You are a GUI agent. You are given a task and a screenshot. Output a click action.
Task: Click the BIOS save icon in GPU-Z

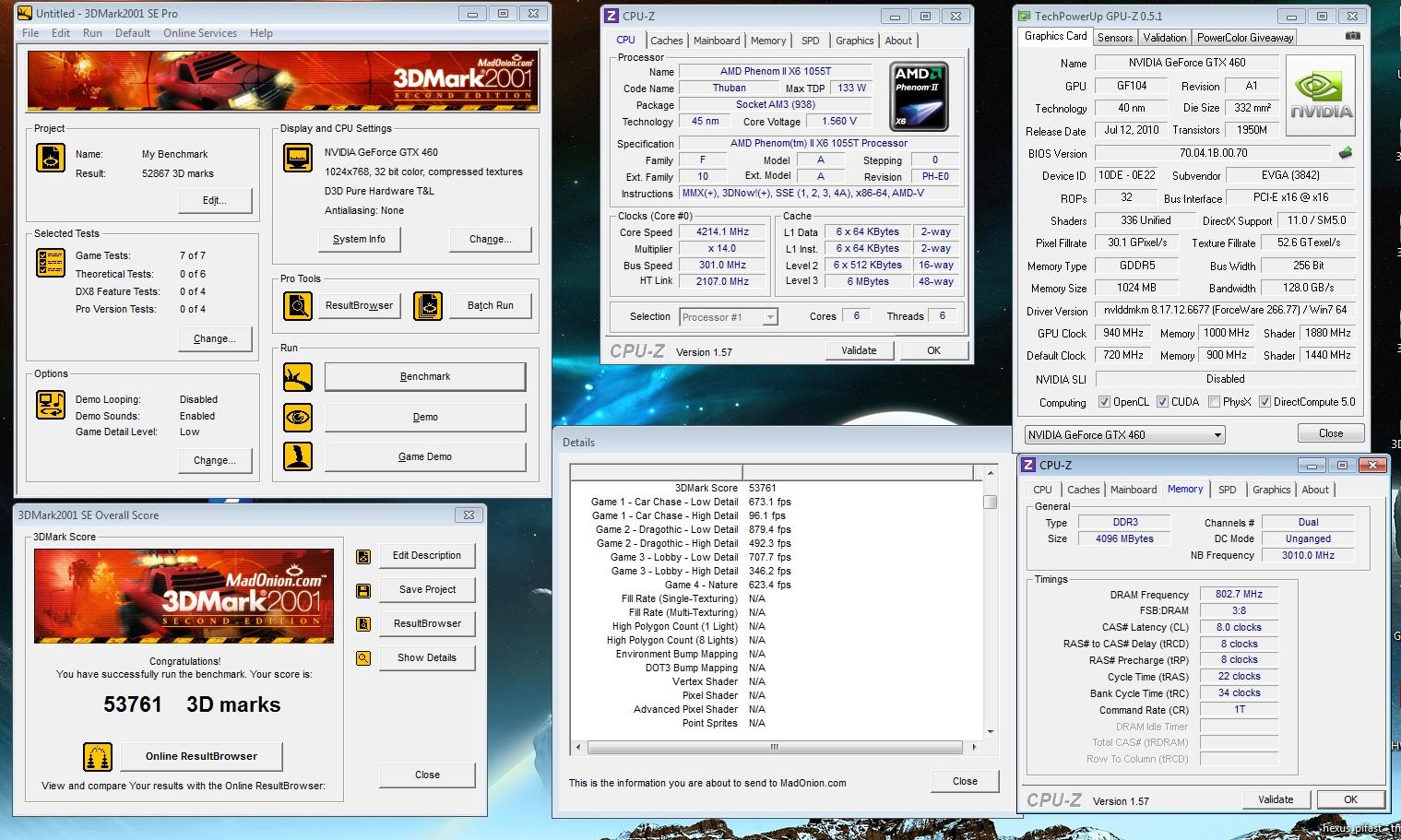[x=1347, y=153]
